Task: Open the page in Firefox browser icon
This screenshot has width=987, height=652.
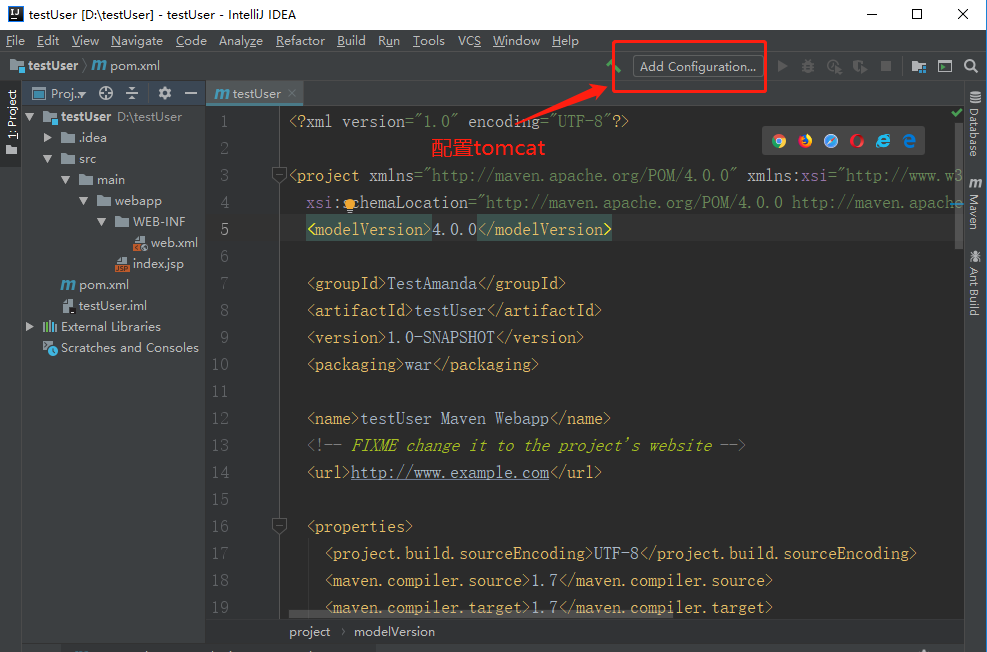Action: (805, 141)
